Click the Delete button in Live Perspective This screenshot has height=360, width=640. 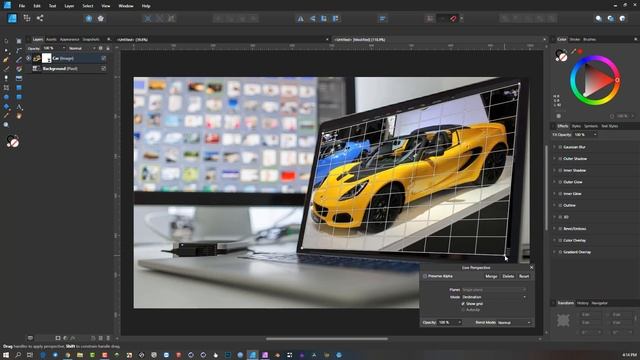508,276
